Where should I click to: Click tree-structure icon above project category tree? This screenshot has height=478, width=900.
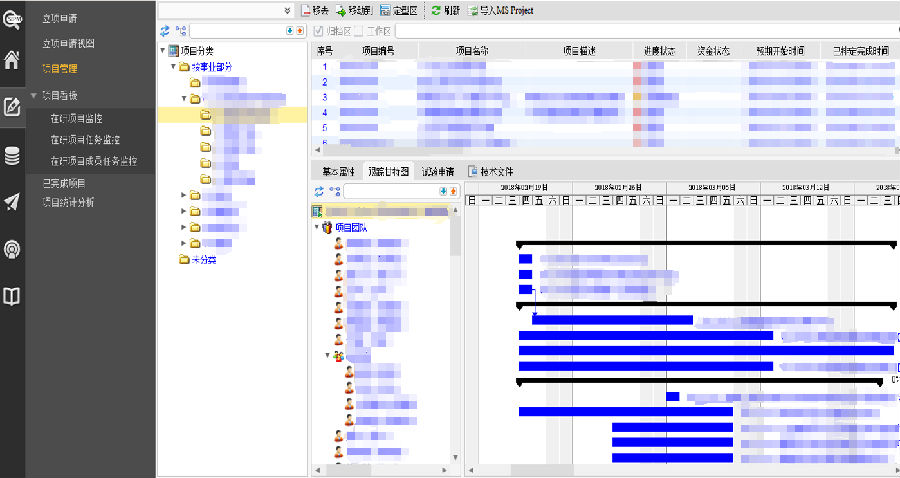(181, 31)
